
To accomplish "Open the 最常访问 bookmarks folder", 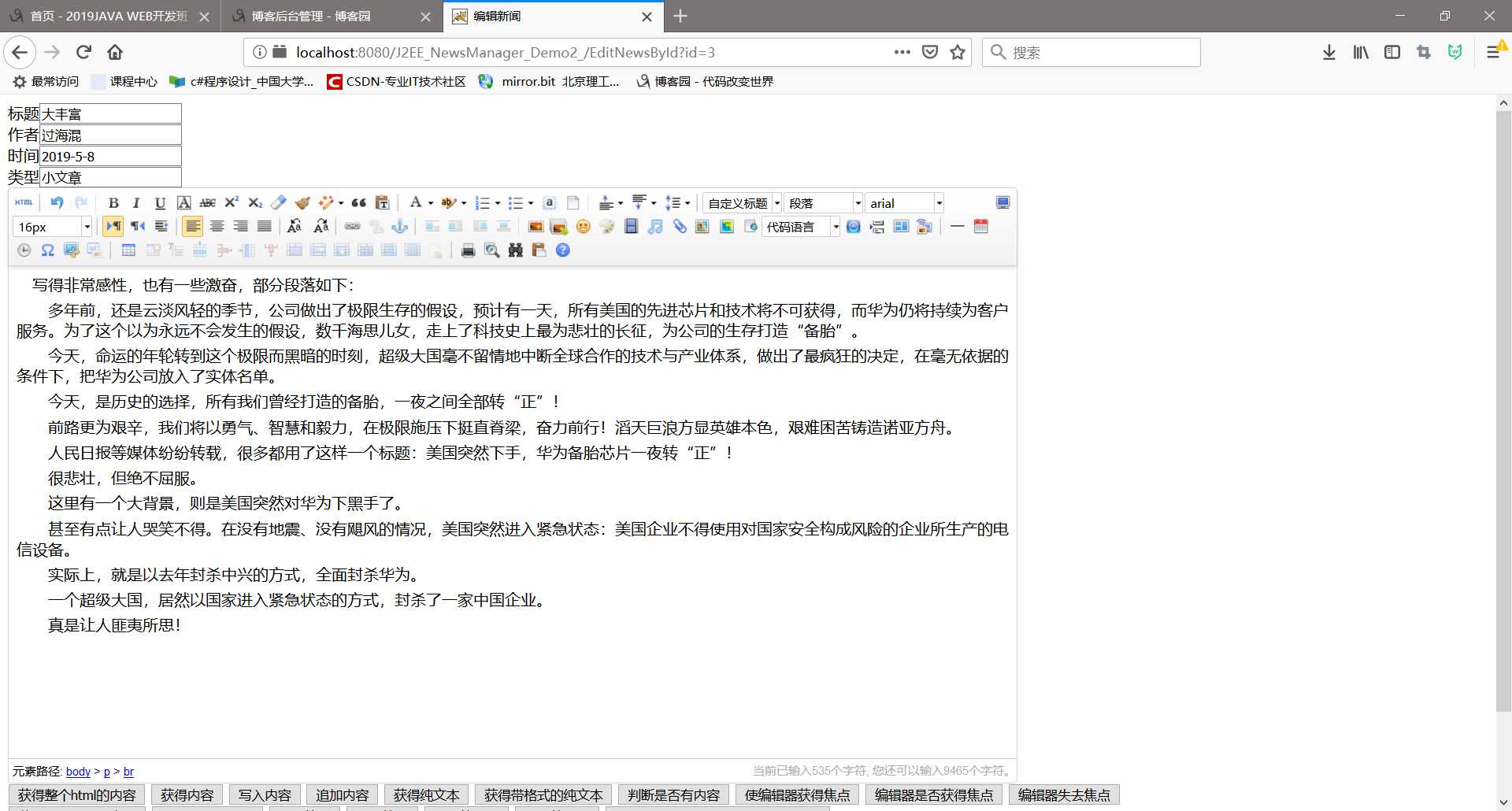I will [x=46, y=81].
